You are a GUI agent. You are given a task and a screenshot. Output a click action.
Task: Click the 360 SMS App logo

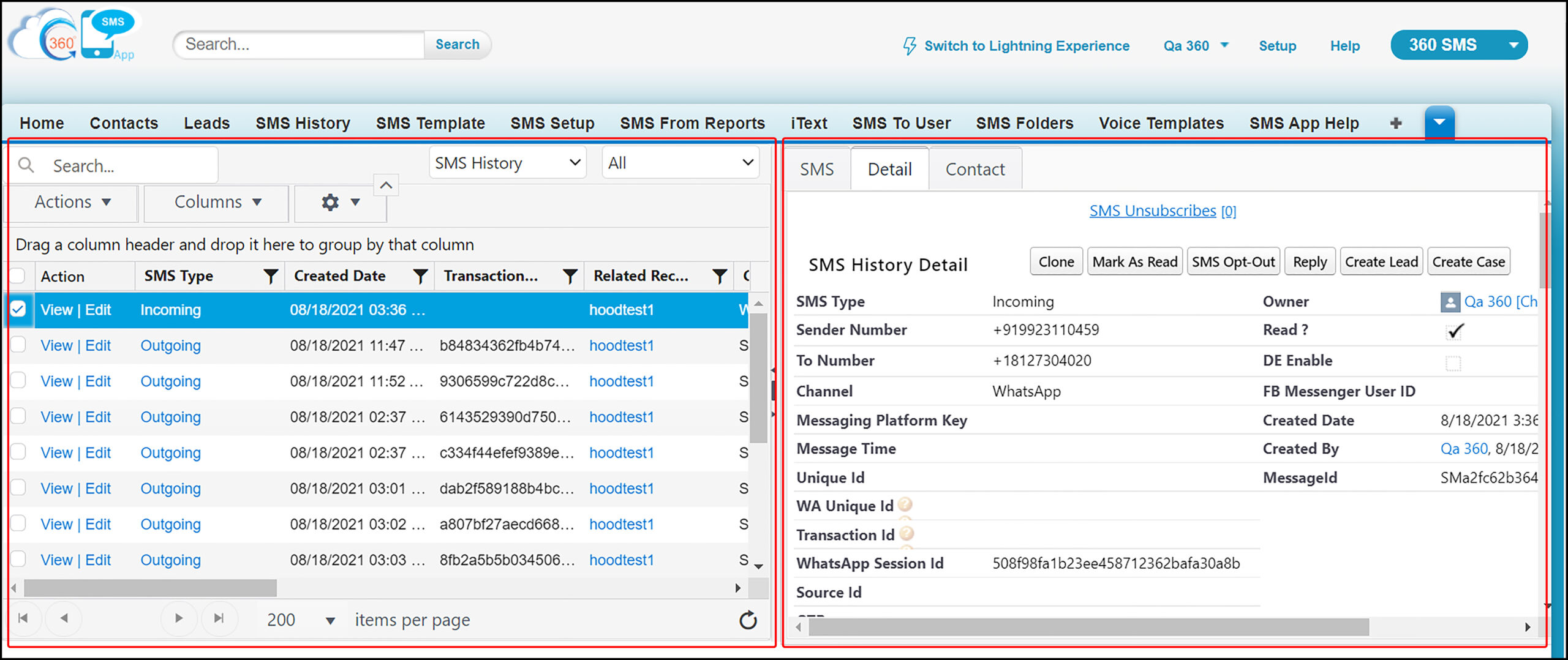pyautogui.click(x=73, y=36)
